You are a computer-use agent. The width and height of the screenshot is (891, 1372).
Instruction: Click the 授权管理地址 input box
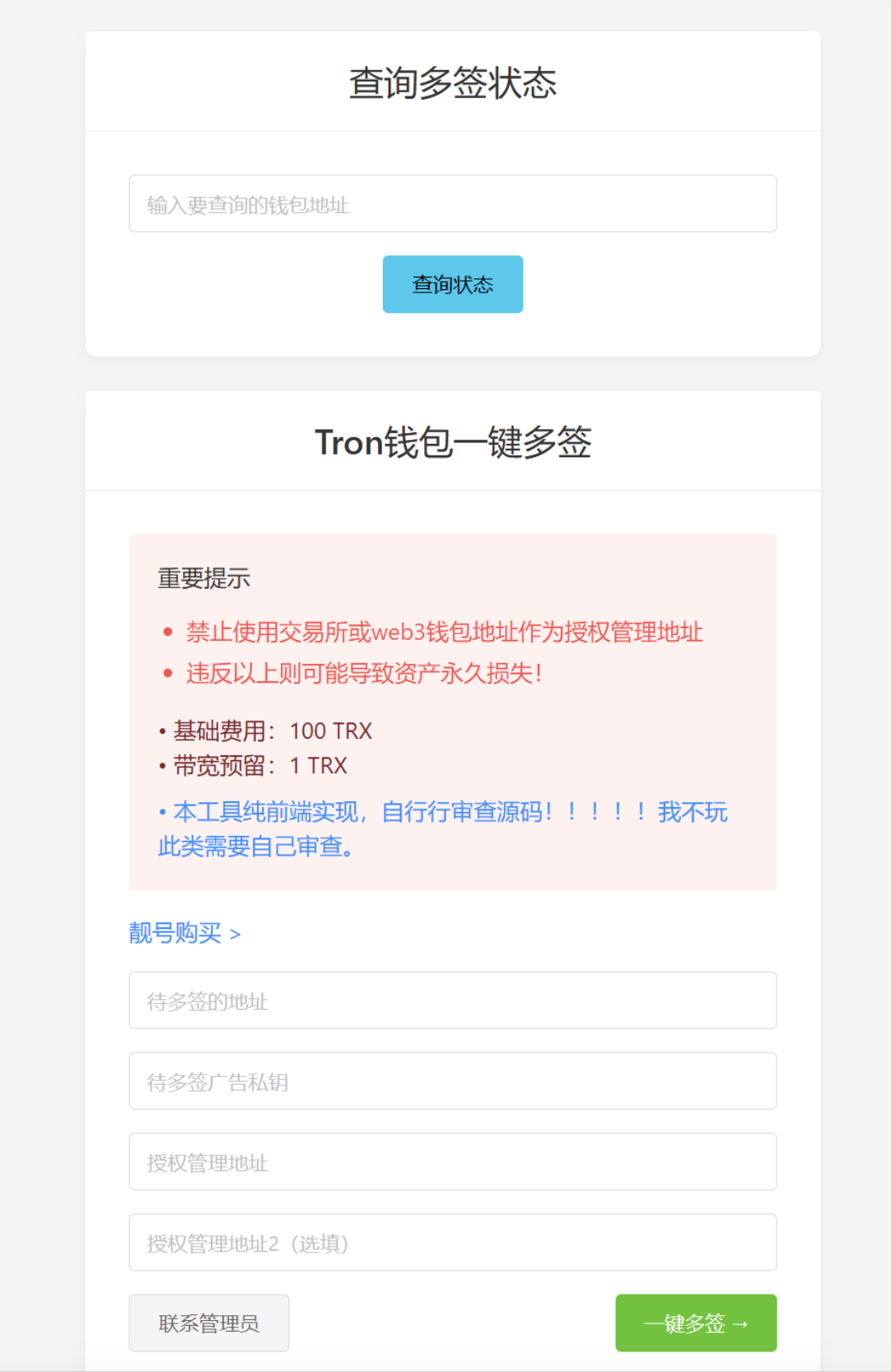452,1161
